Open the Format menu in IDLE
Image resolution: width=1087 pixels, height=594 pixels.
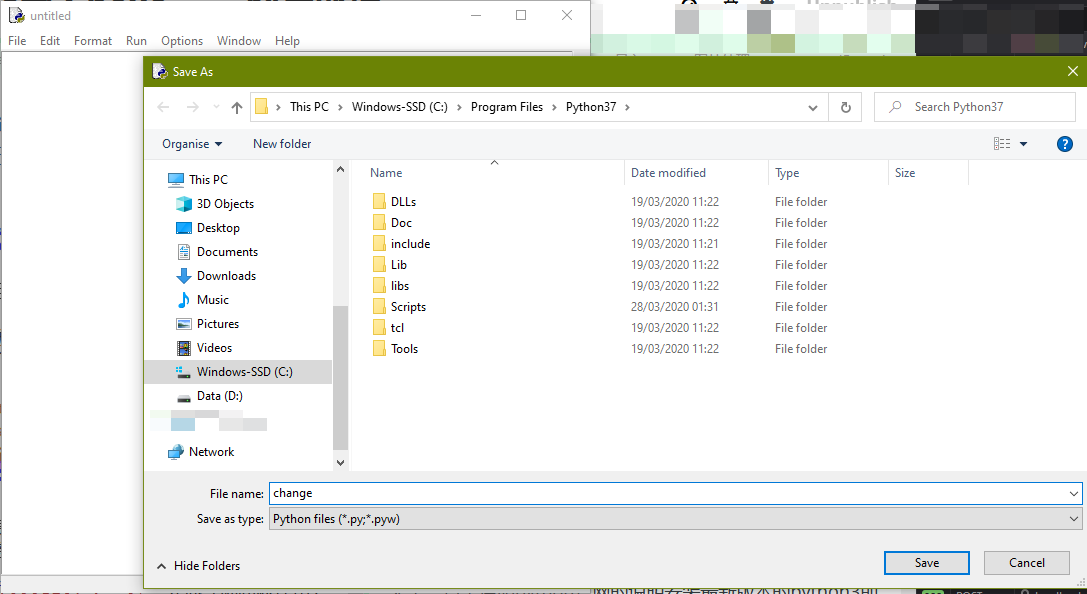[93, 41]
